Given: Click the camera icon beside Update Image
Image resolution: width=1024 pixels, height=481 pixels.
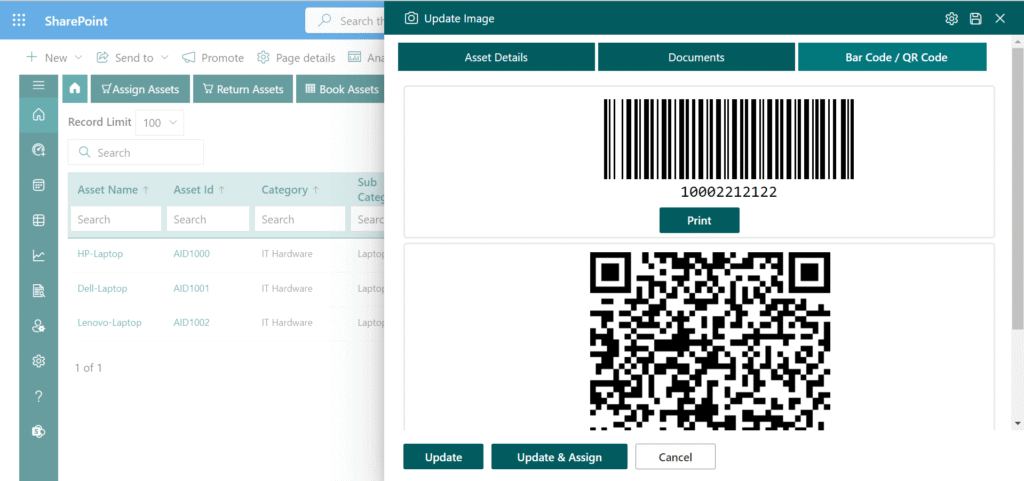Looking at the screenshot, I should coord(411,18).
